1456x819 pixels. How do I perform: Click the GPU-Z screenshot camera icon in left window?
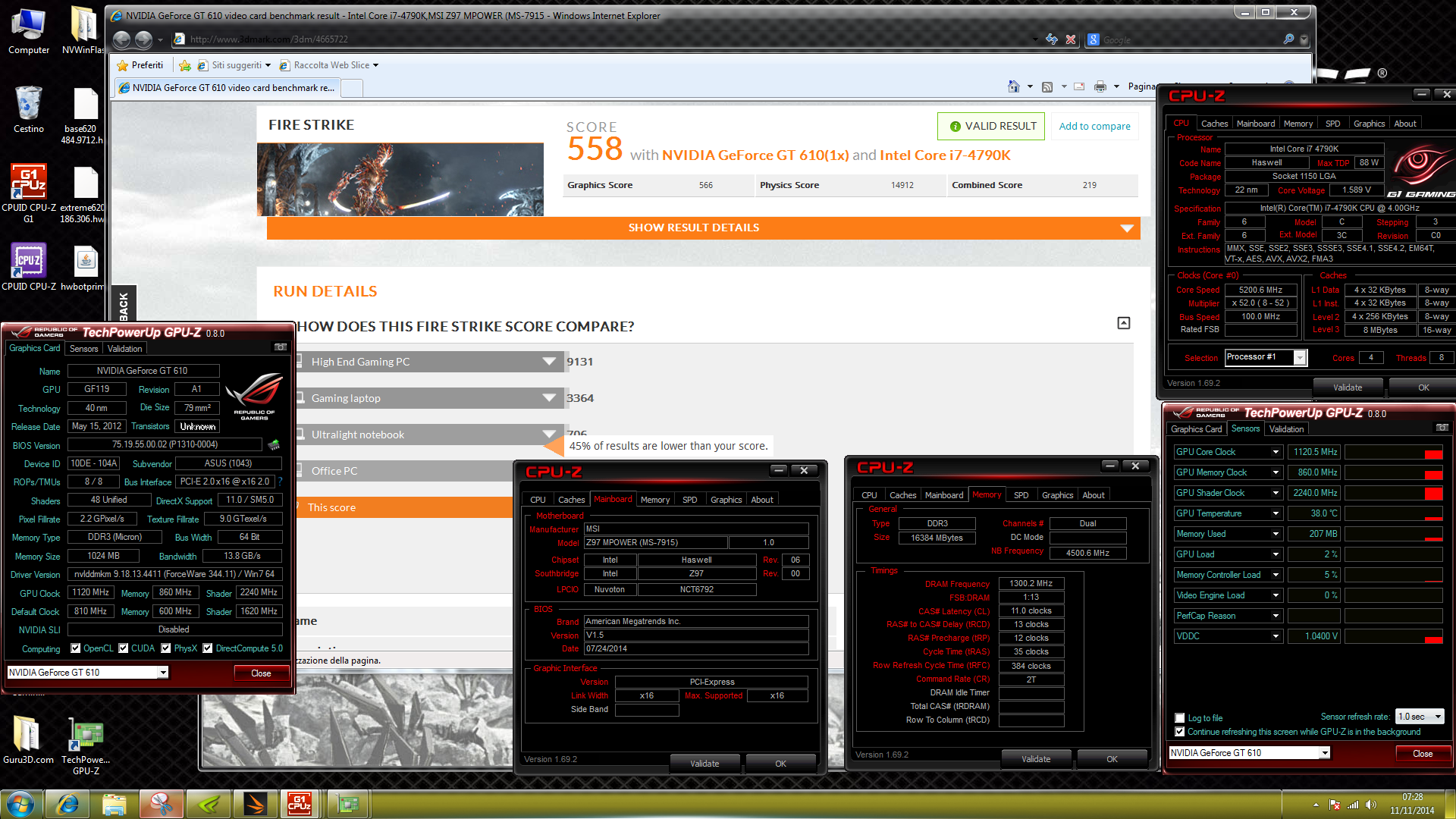click(280, 347)
